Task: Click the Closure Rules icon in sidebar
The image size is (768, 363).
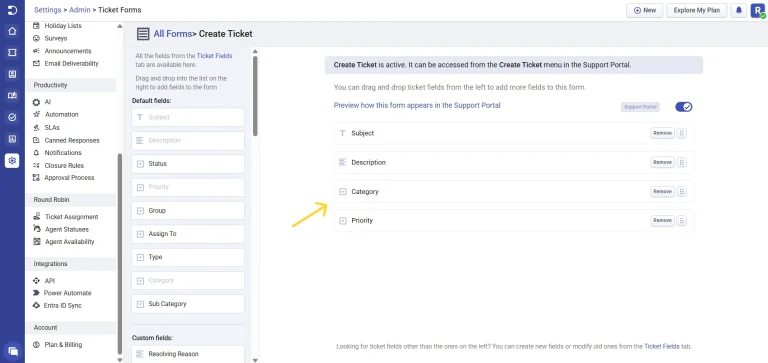Action: [36, 166]
